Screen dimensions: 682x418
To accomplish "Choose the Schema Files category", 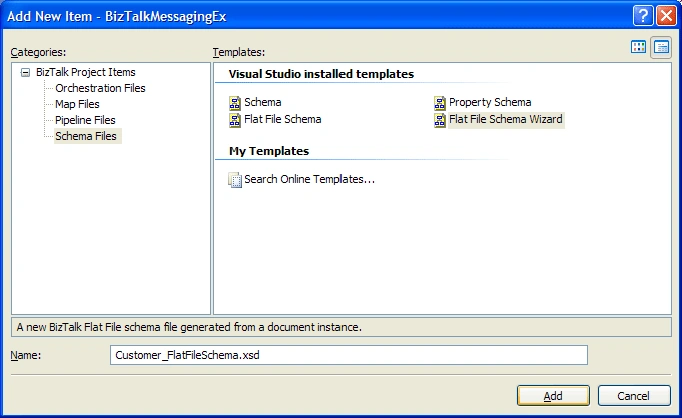I will (86, 136).
